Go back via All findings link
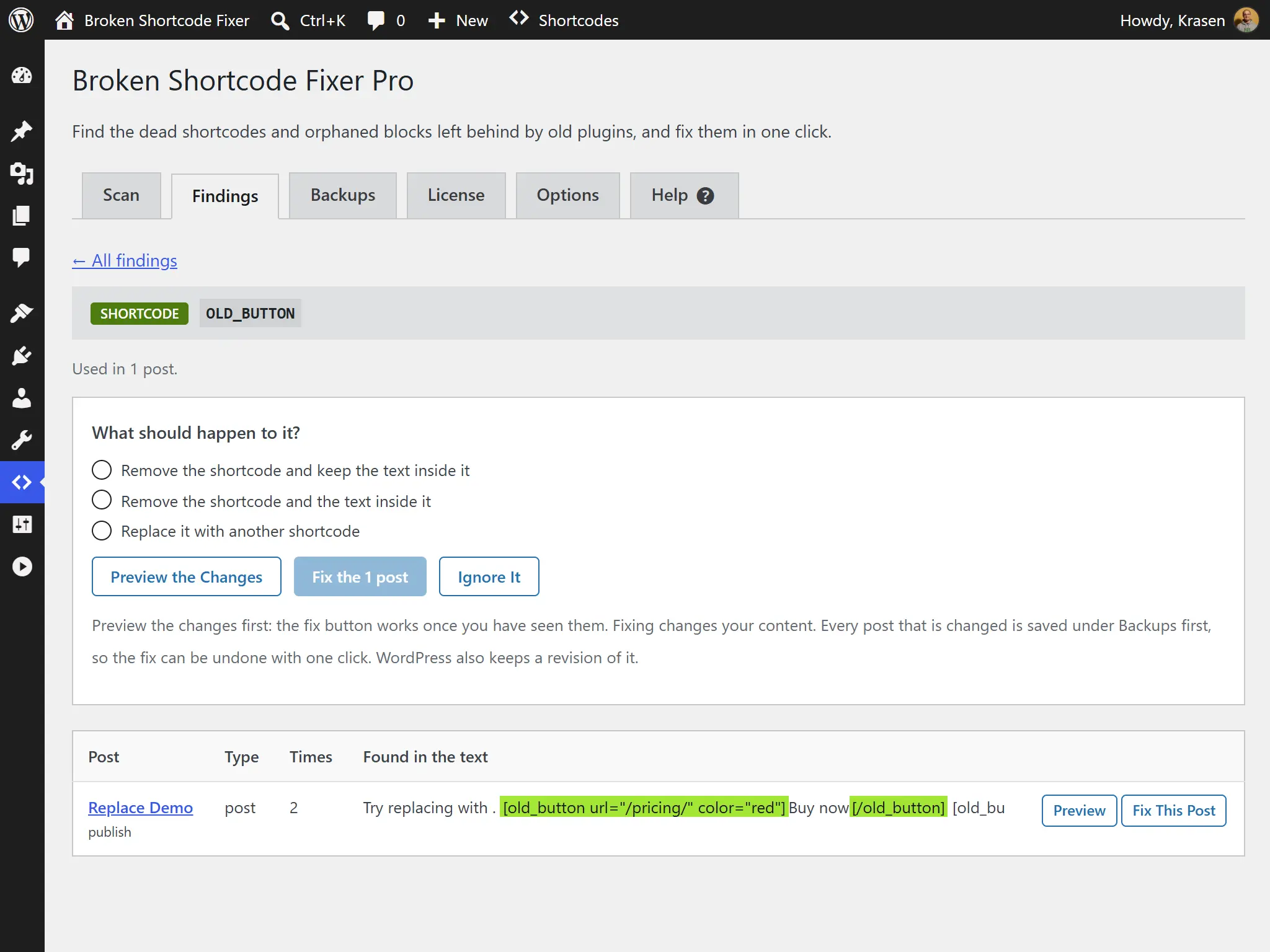The height and width of the screenshot is (952, 1270). [125, 261]
